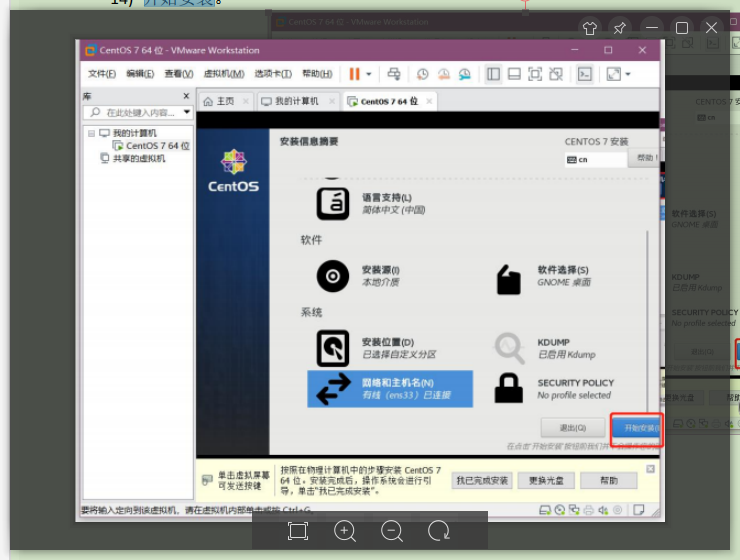740x560 pixels.
Task: Zoom out with the magnifier minus icon
Action: pyautogui.click(x=392, y=531)
